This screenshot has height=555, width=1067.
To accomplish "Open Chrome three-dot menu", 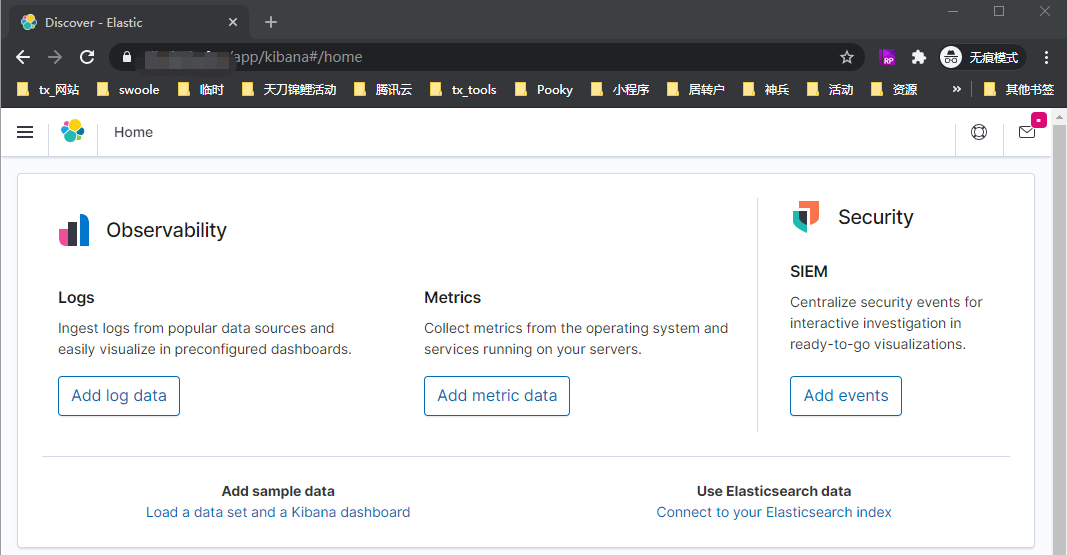I will 1047,57.
